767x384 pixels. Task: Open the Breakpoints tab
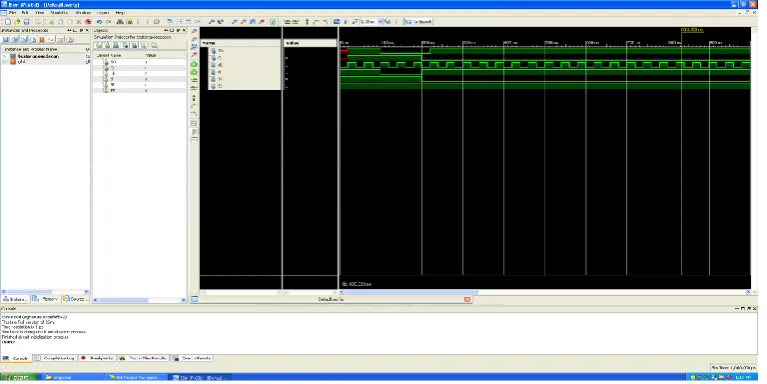[x=97, y=358]
